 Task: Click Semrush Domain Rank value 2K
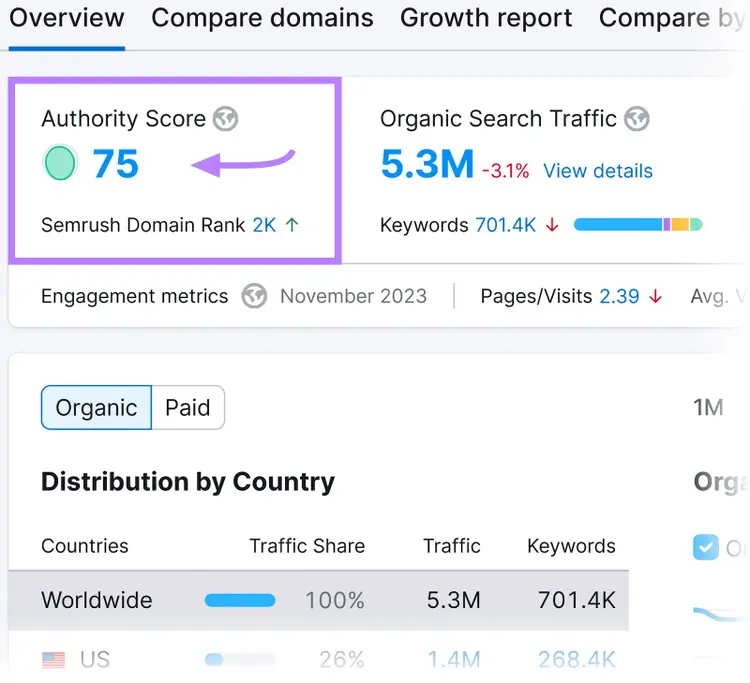264,225
